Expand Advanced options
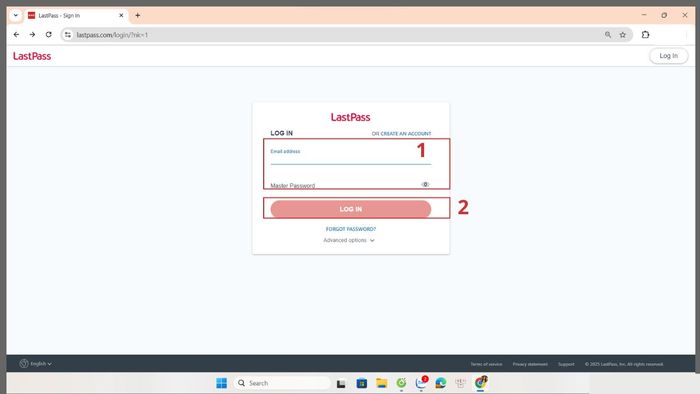 point(349,240)
